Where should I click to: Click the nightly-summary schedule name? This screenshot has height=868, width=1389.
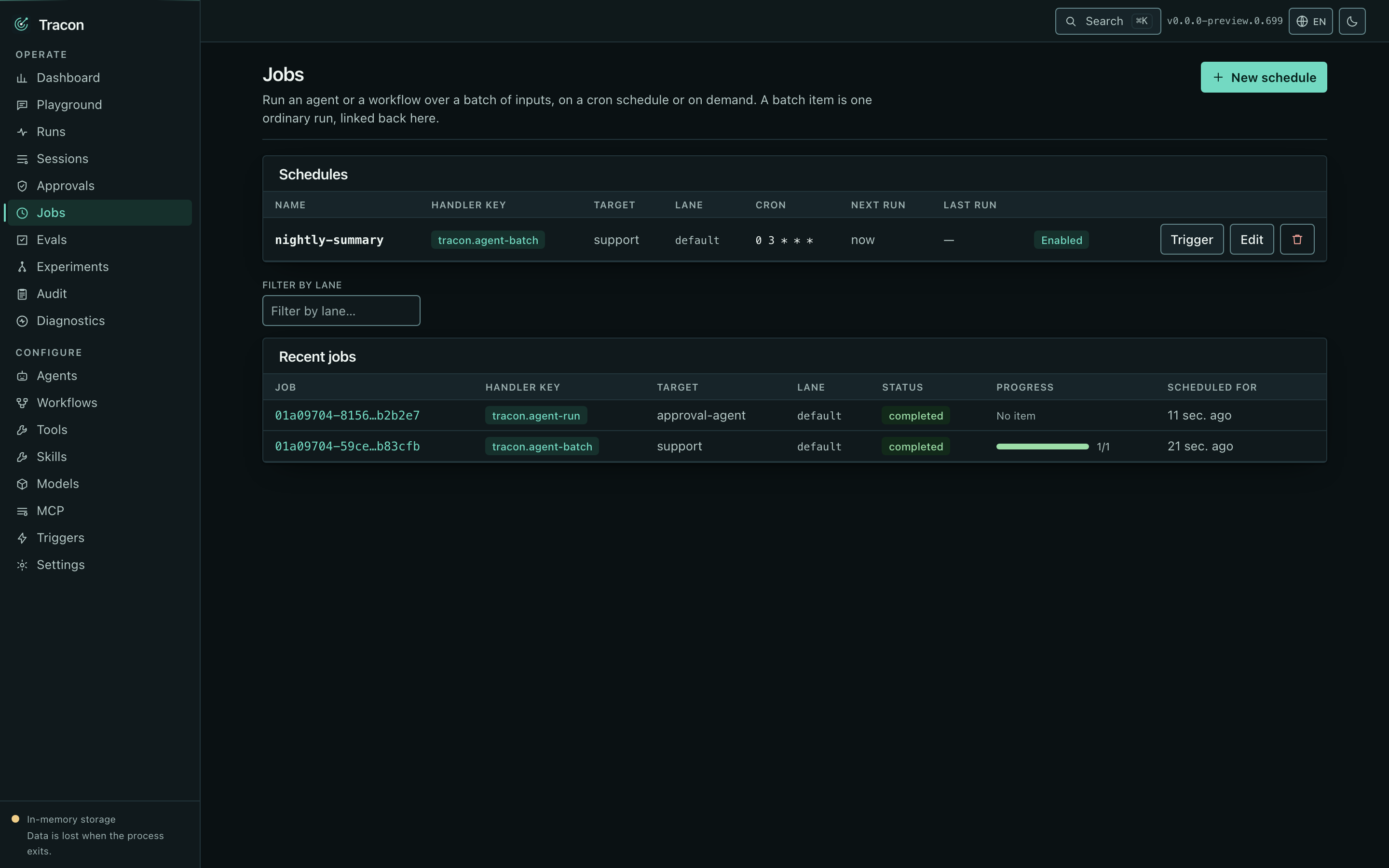[329, 240]
